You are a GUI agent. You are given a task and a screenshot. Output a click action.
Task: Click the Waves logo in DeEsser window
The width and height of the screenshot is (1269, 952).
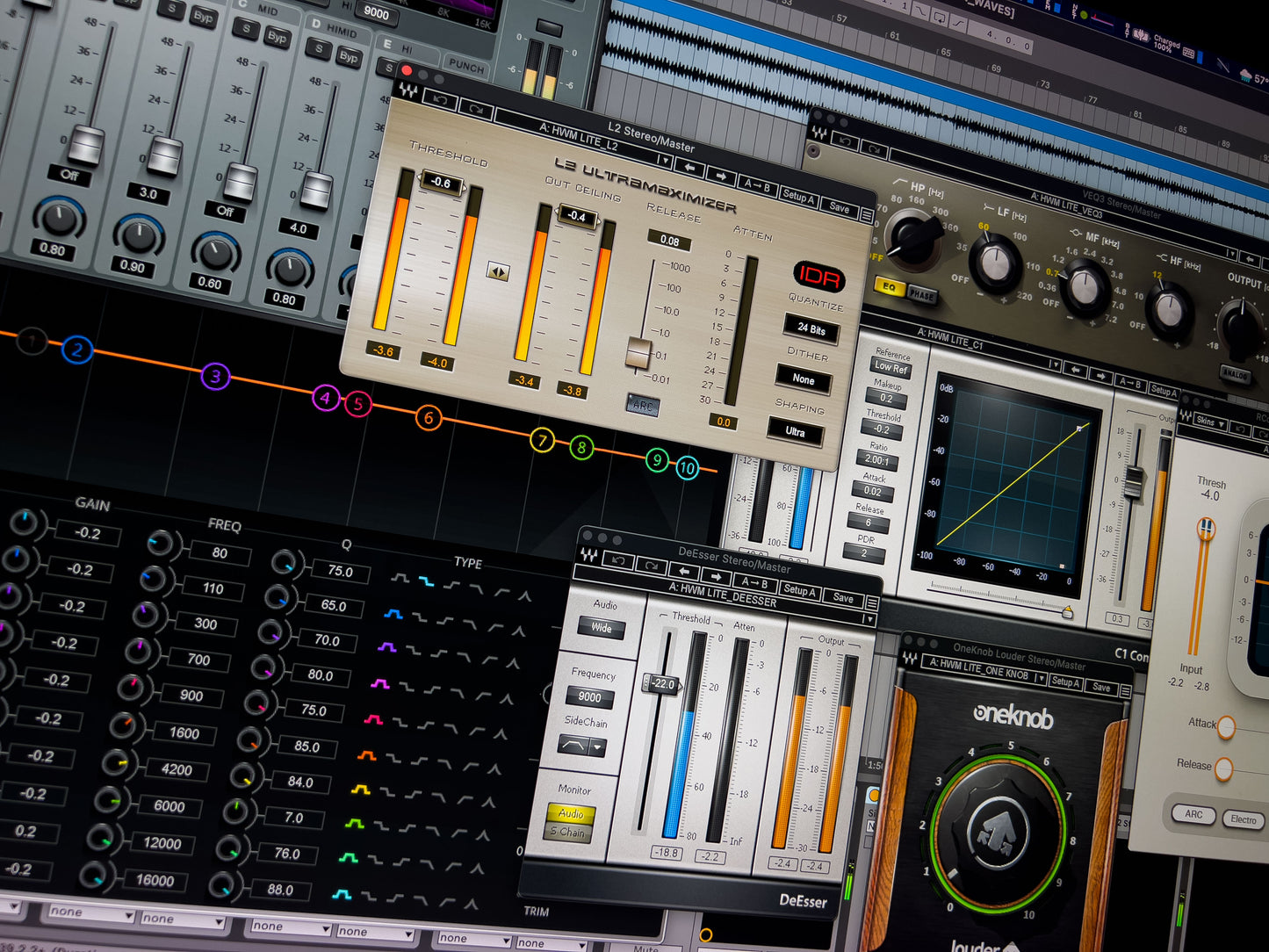(588, 555)
